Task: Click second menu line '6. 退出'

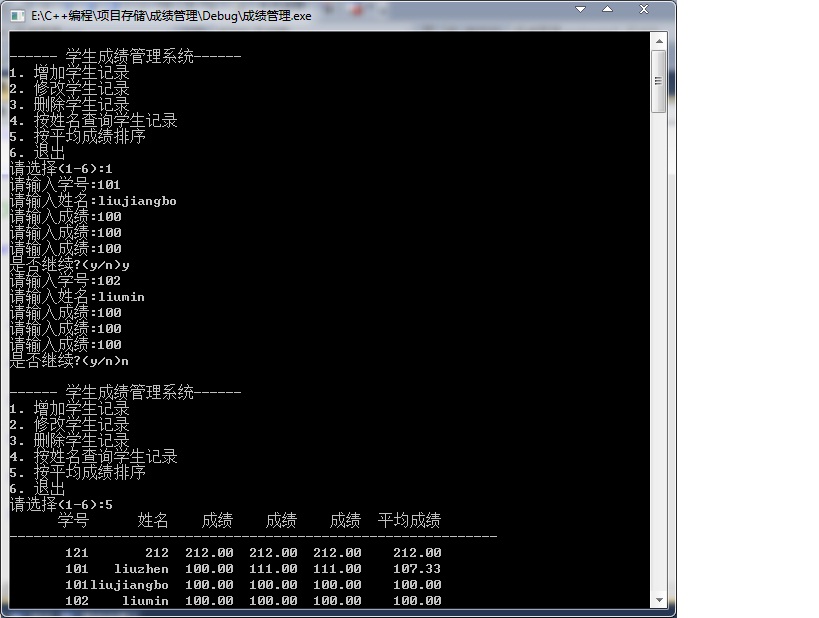Action: (37, 488)
